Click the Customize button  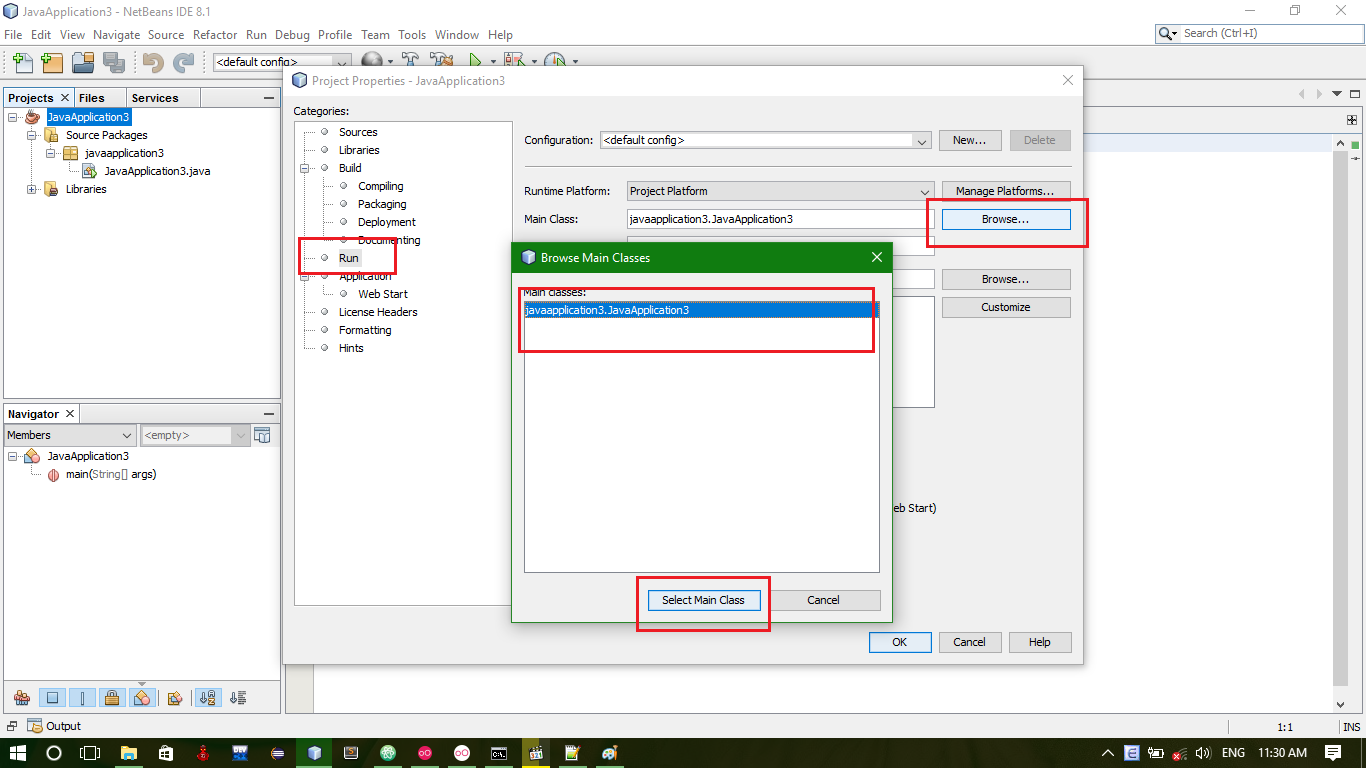(x=1005, y=307)
